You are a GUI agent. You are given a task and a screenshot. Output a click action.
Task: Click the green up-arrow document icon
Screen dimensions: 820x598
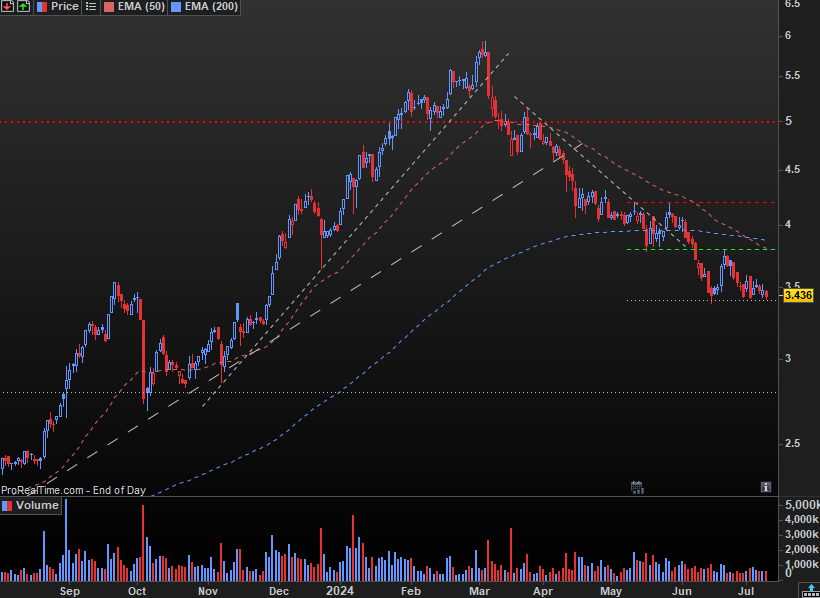click(23, 6)
